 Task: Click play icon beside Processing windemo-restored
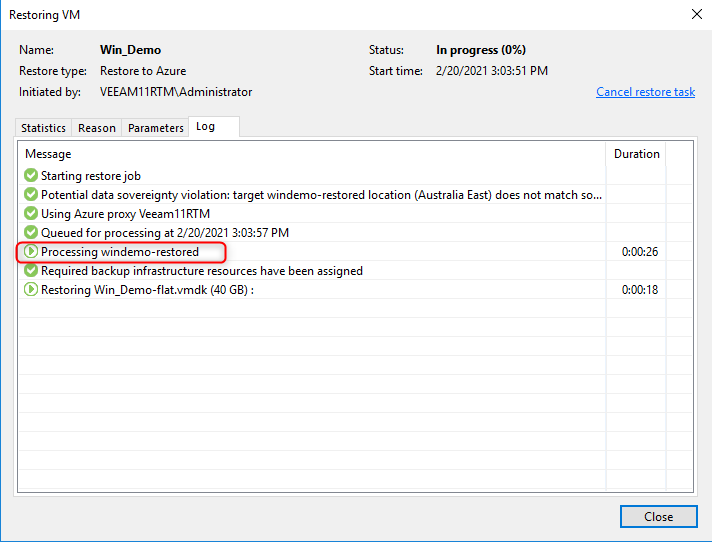[x=31, y=252]
